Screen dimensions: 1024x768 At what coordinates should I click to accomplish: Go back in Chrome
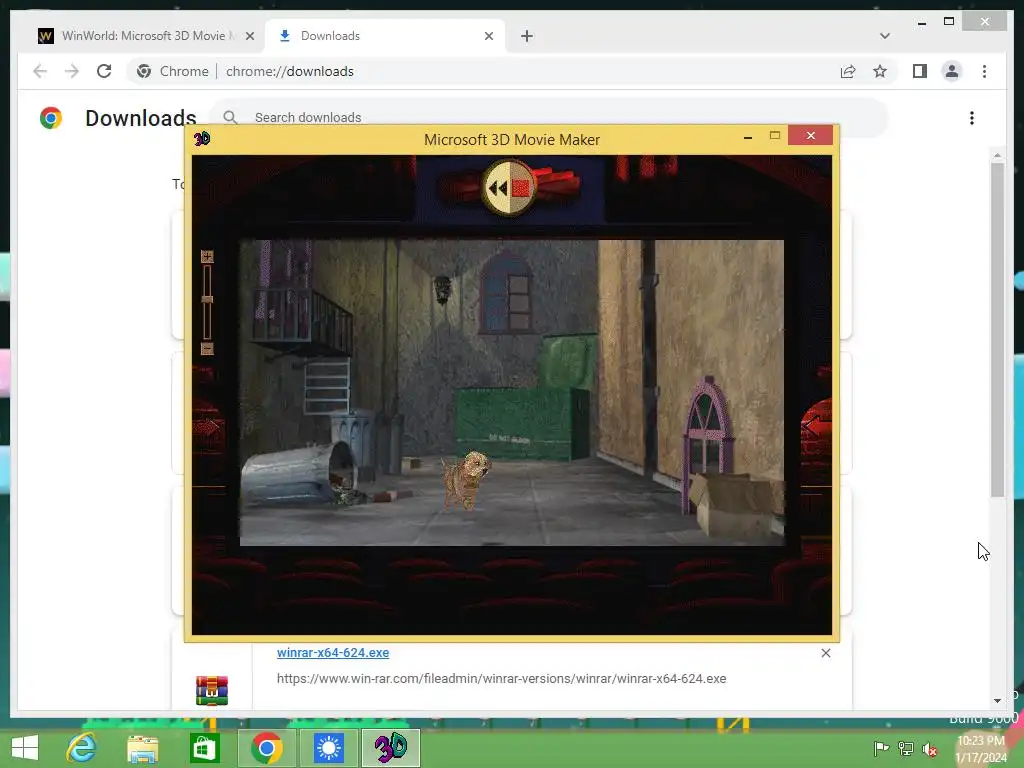pos(40,71)
